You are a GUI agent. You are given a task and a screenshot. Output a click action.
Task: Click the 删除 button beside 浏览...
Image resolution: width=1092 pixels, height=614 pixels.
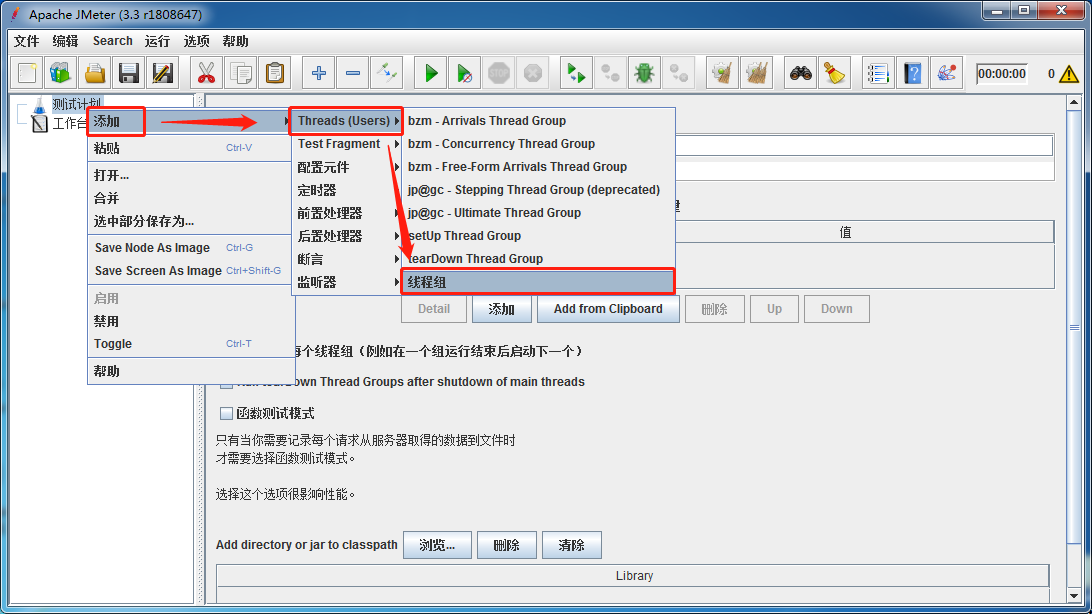(506, 545)
